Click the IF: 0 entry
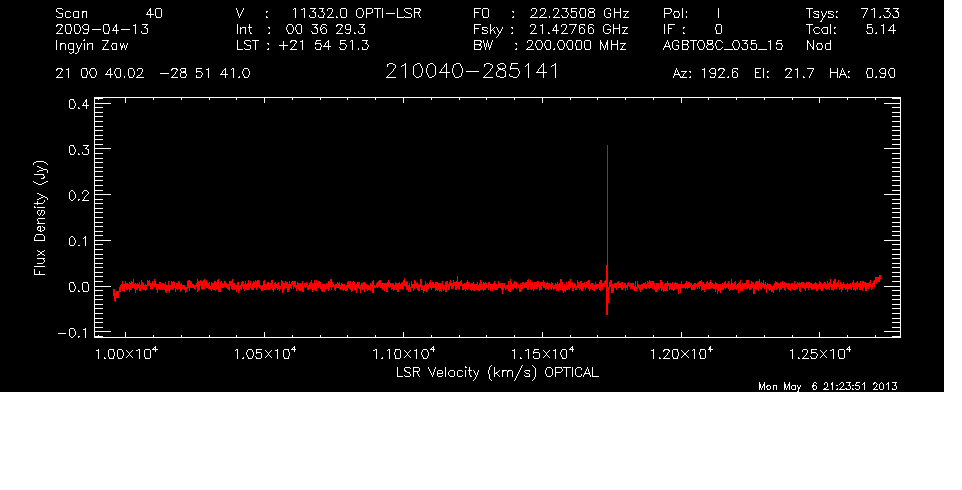This screenshot has width=962, height=490. tap(693, 29)
